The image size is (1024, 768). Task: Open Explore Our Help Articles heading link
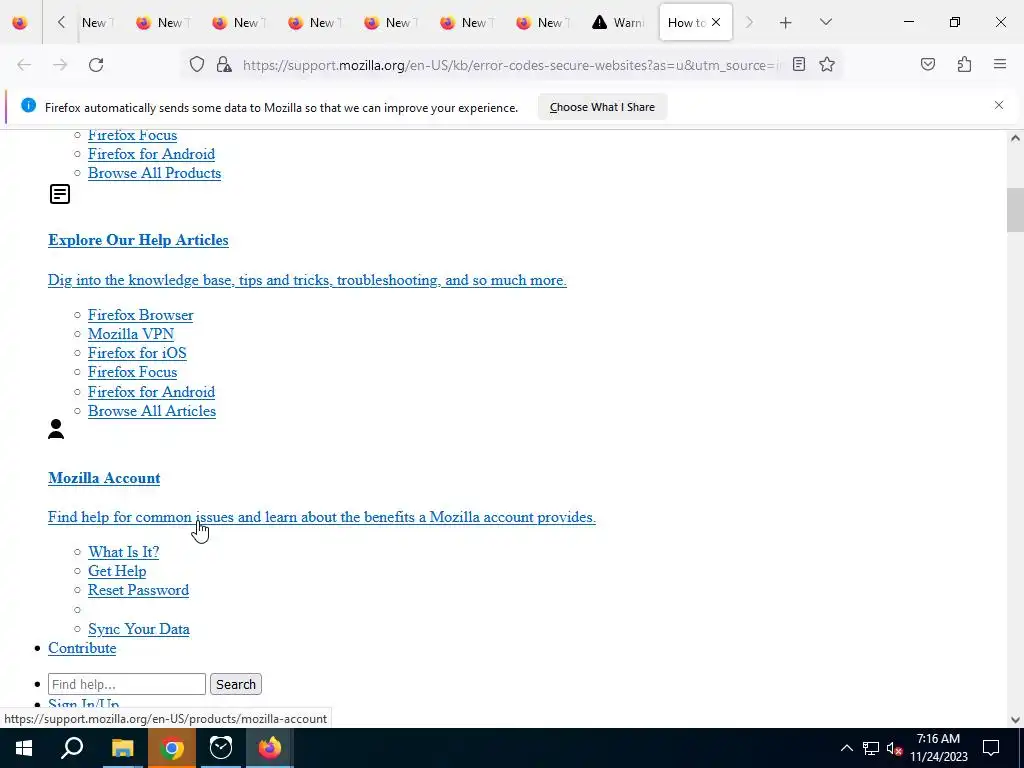click(138, 240)
